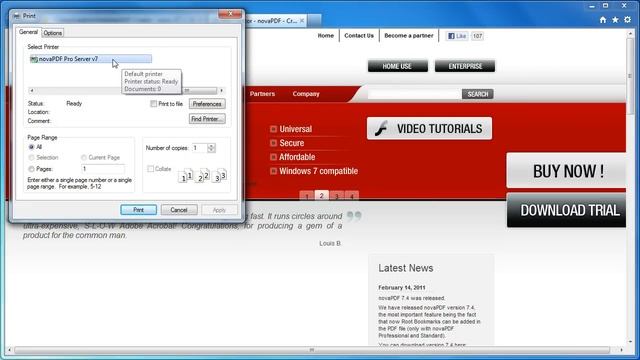Go to slide 1 in banner

[x=307, y=197]
